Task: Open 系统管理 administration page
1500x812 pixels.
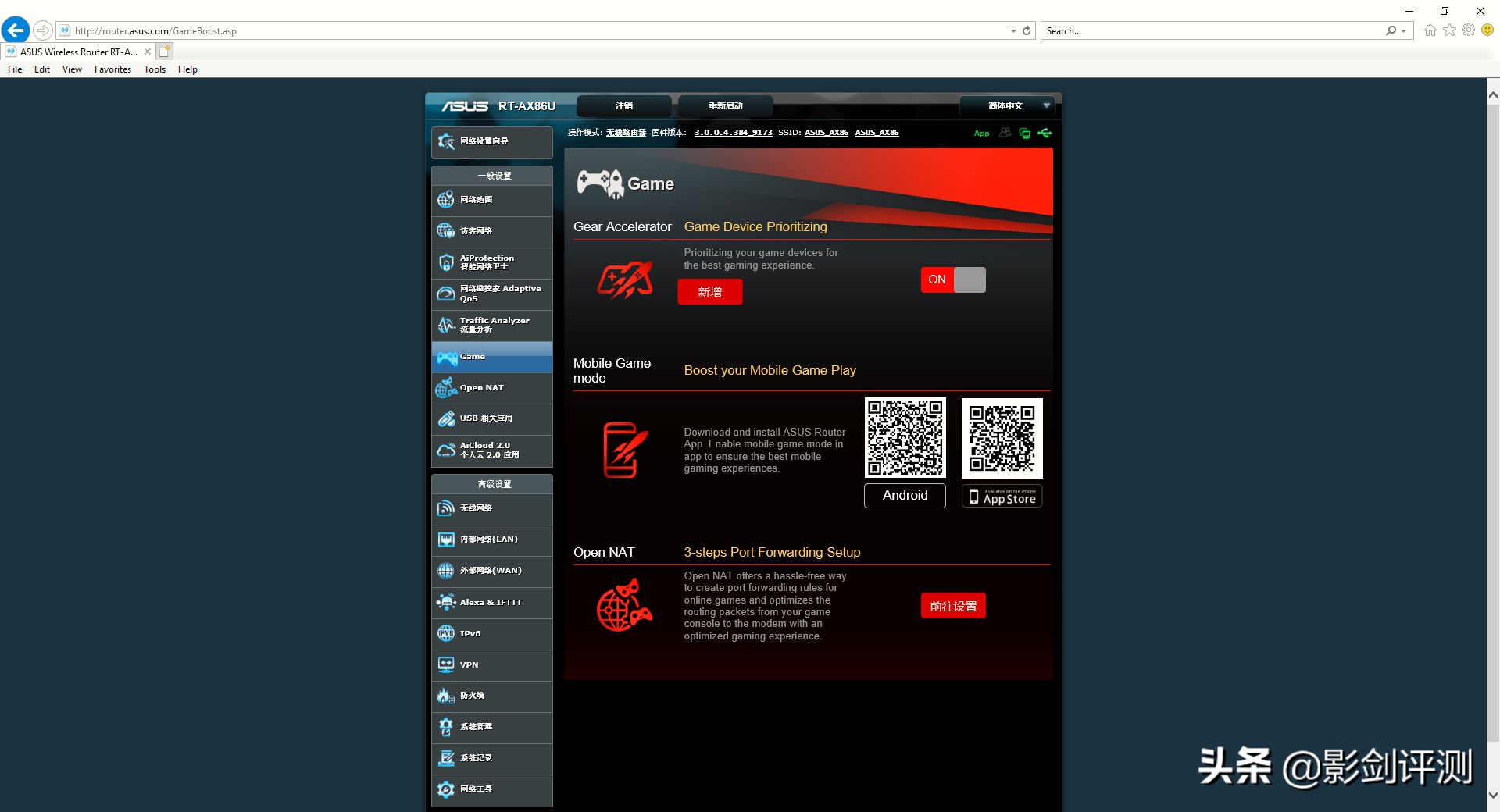Action: [x=491, y=727]
